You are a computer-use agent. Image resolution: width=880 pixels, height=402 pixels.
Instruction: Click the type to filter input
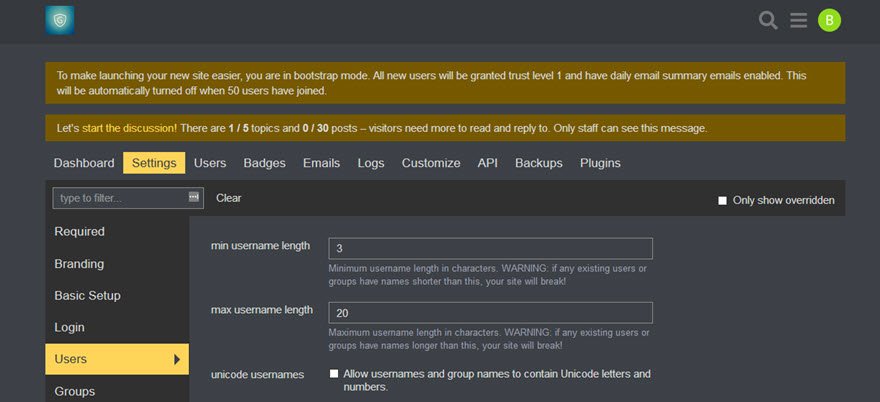(128, 198)
